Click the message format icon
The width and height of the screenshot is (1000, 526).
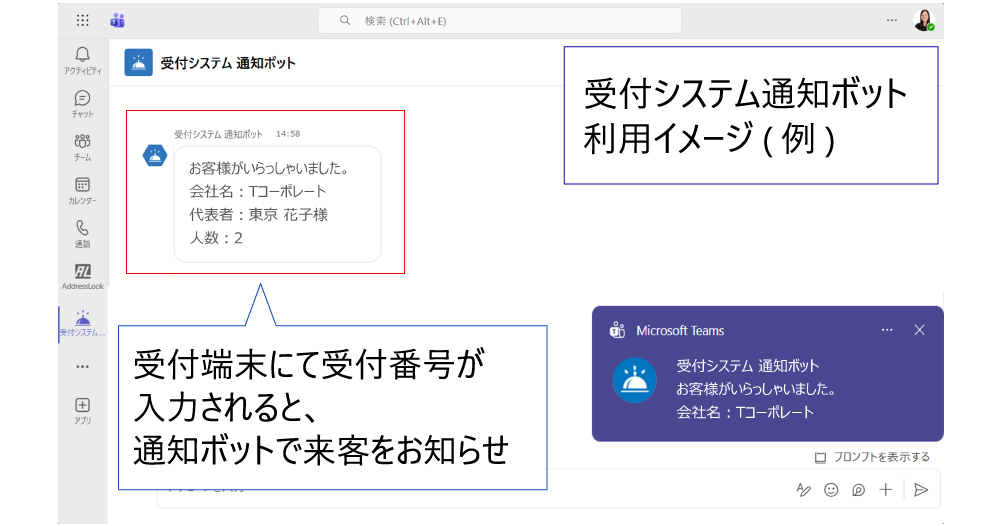pos(803,489)
